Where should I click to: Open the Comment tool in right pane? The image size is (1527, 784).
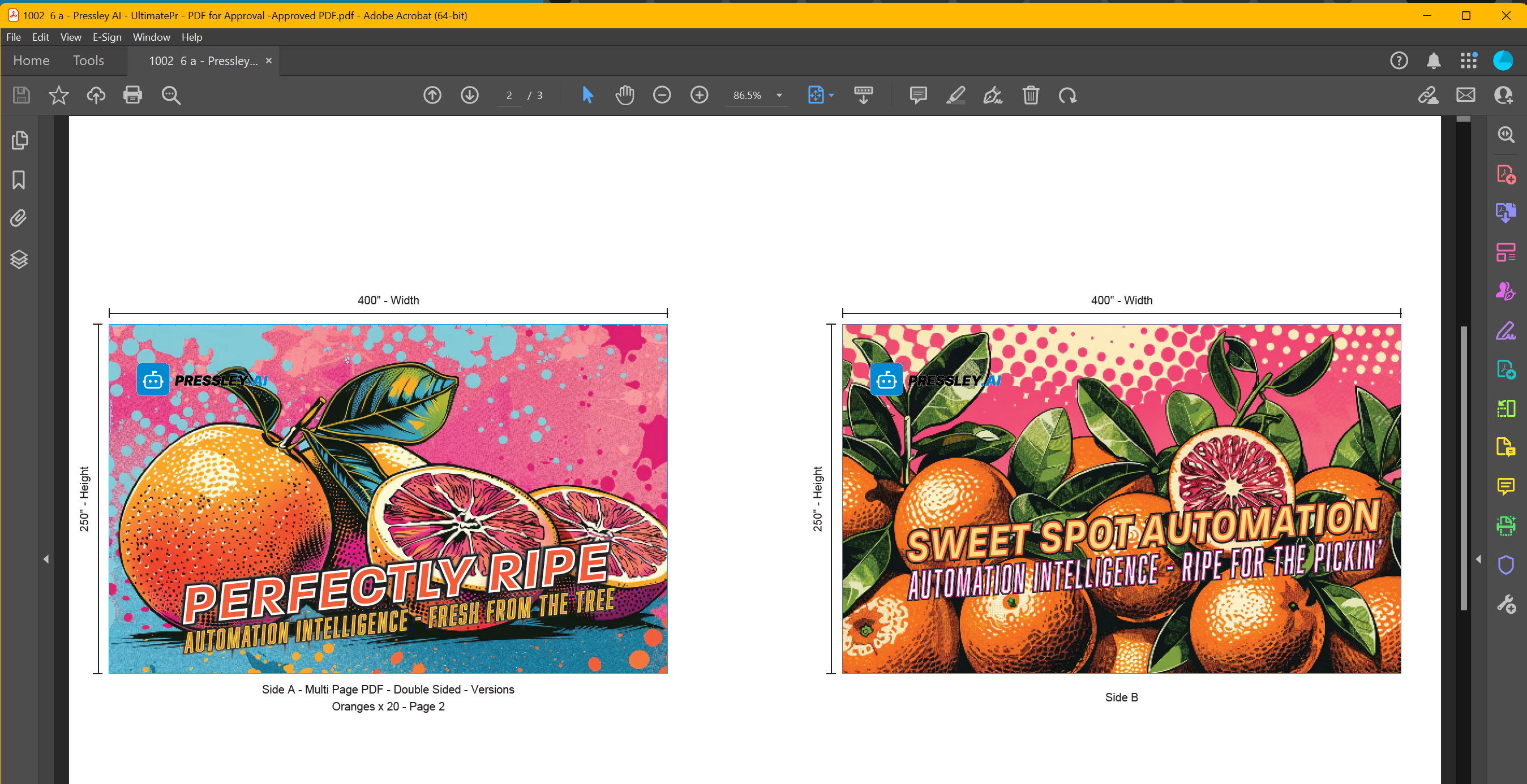[x=1505, y=486]
